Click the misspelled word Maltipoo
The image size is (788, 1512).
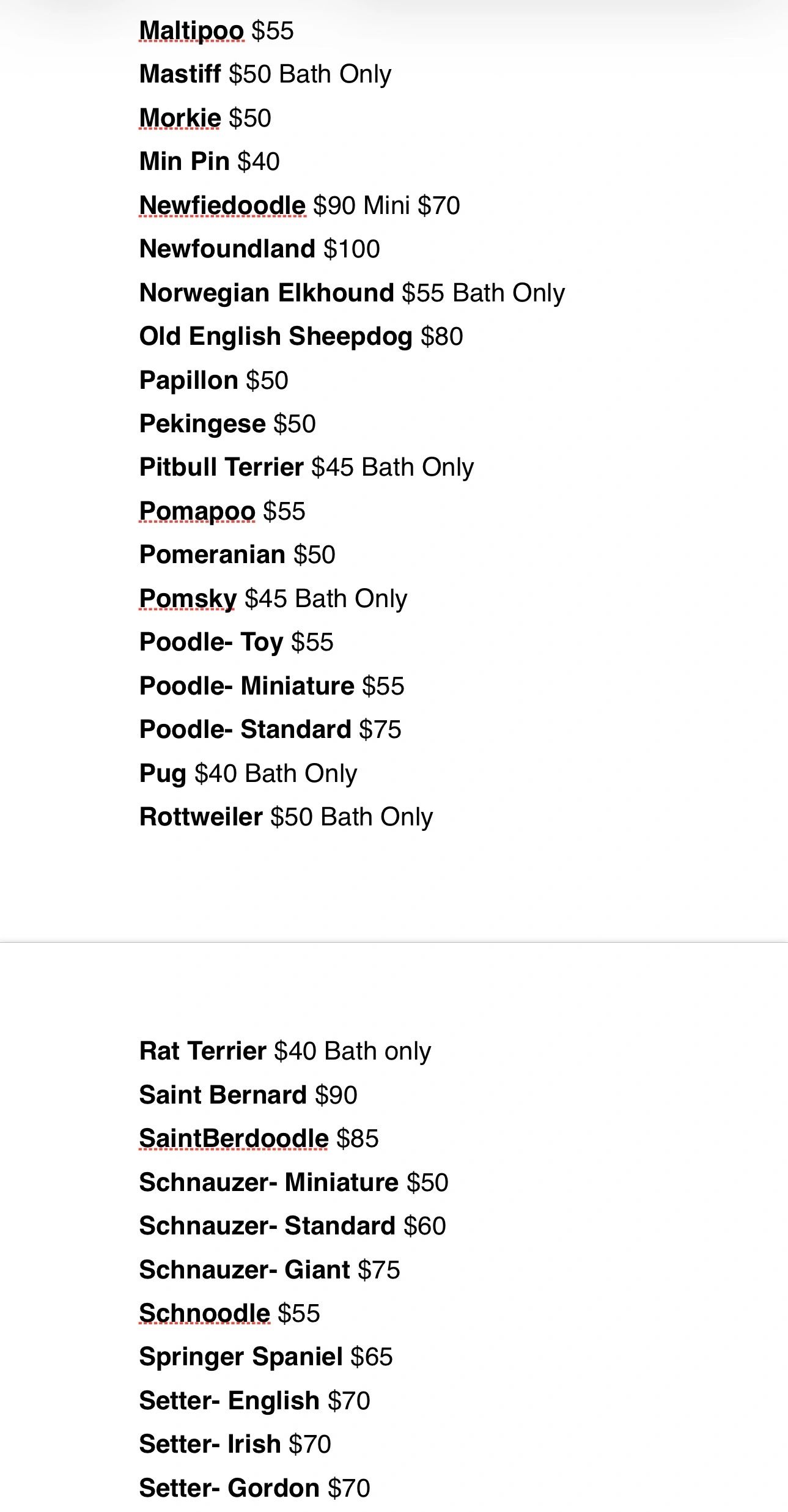[x=191, y=31]
